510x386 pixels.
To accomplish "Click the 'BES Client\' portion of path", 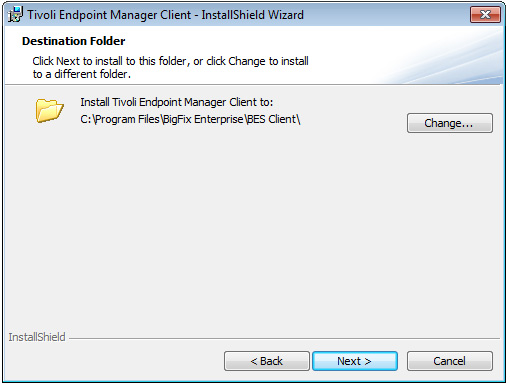I will click(x=273, y=119).
